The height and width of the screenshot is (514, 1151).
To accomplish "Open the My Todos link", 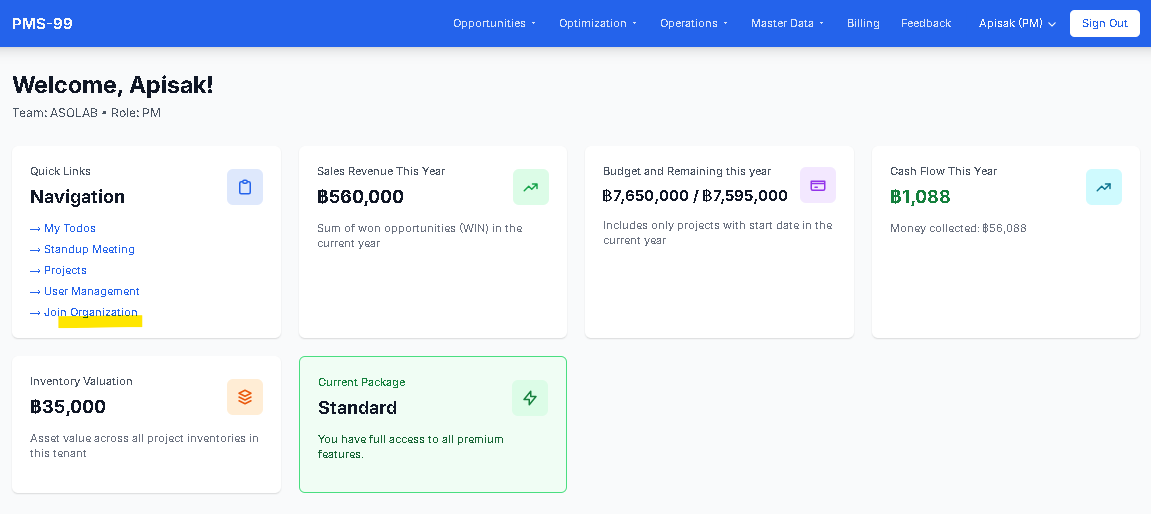I will (69, 228).
